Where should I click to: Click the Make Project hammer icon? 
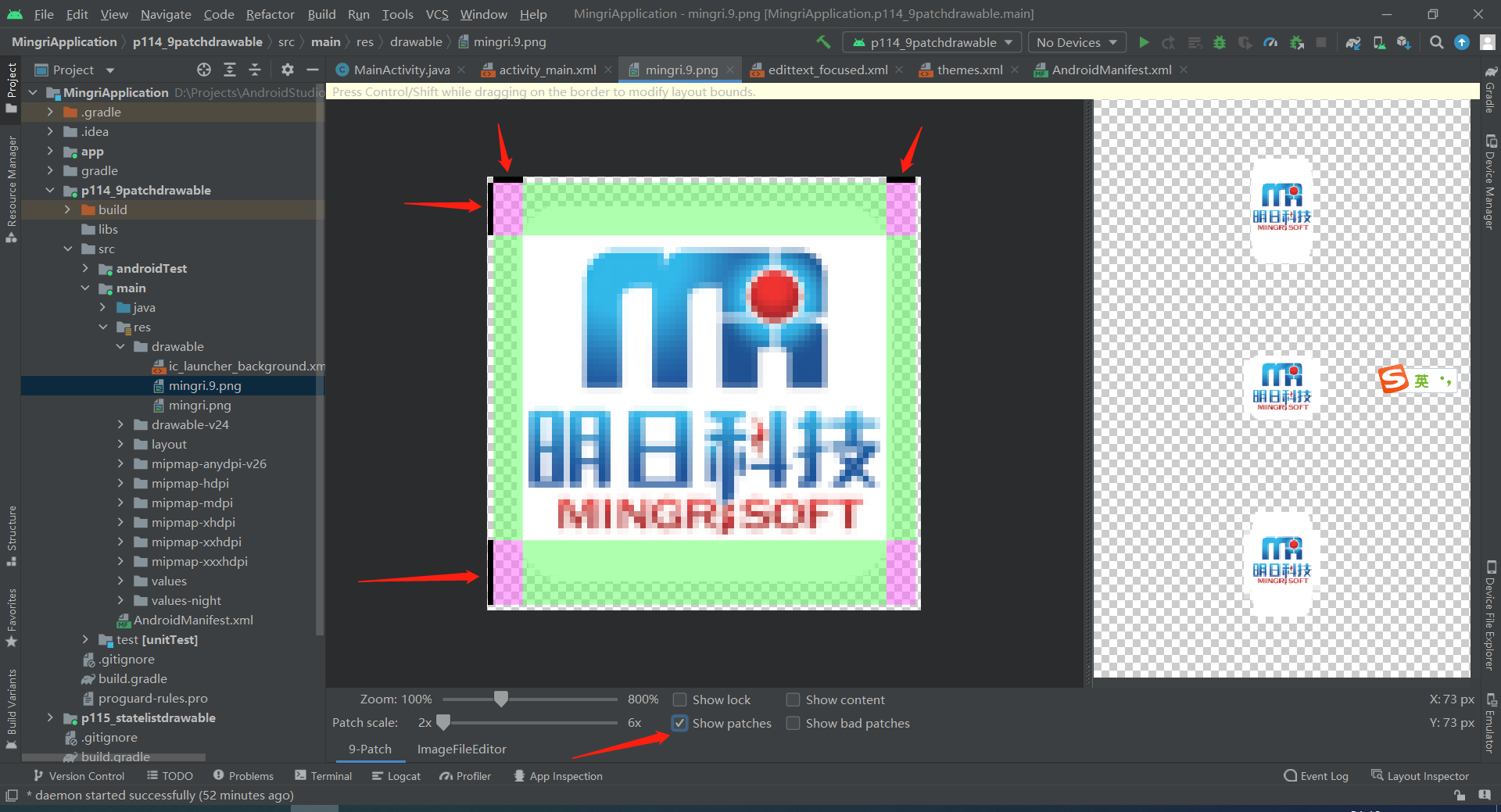click(x=823, y=42)
